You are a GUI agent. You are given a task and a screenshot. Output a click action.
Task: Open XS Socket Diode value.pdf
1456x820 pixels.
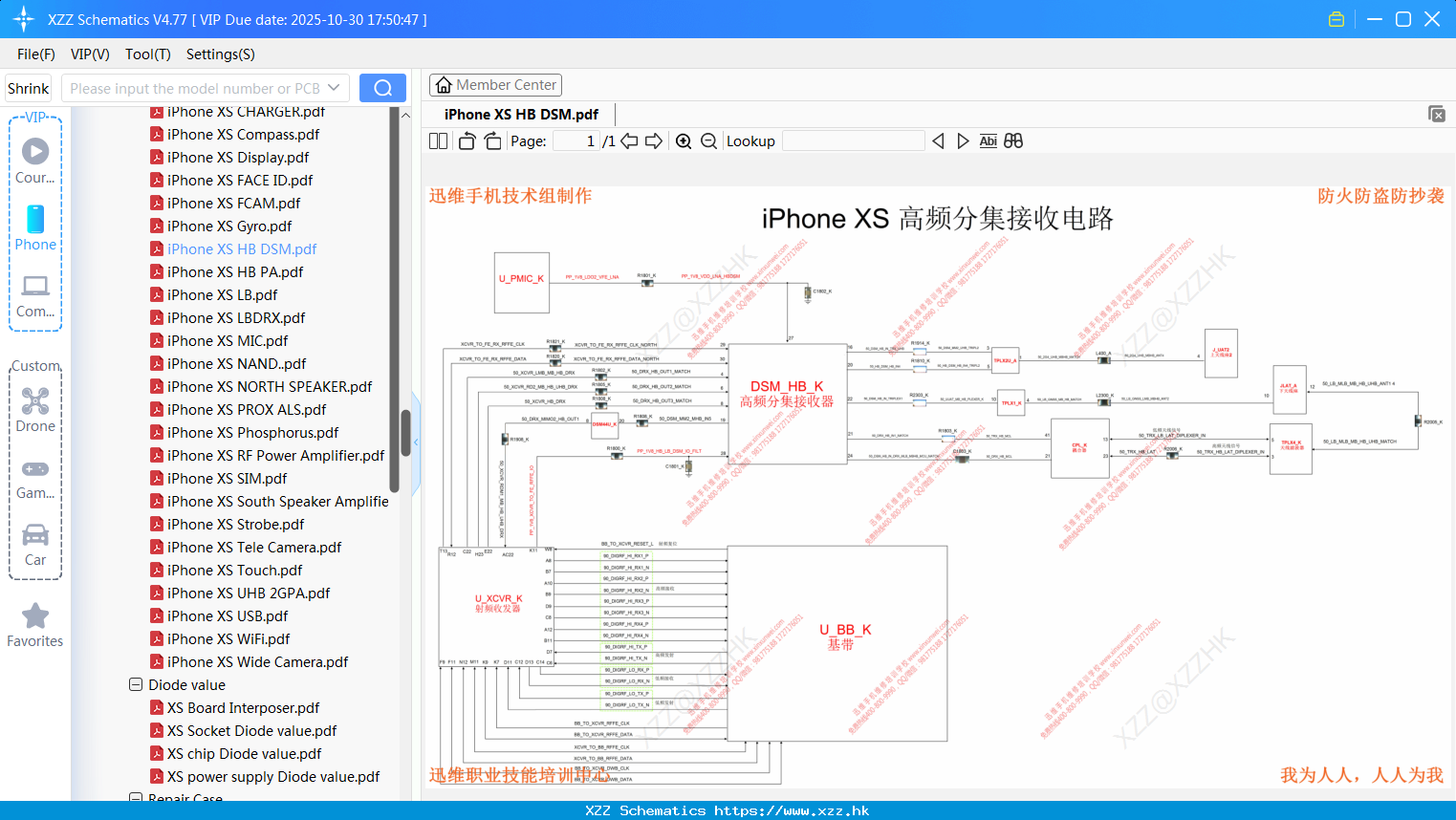pyautogui.click(x=251, y=731)
